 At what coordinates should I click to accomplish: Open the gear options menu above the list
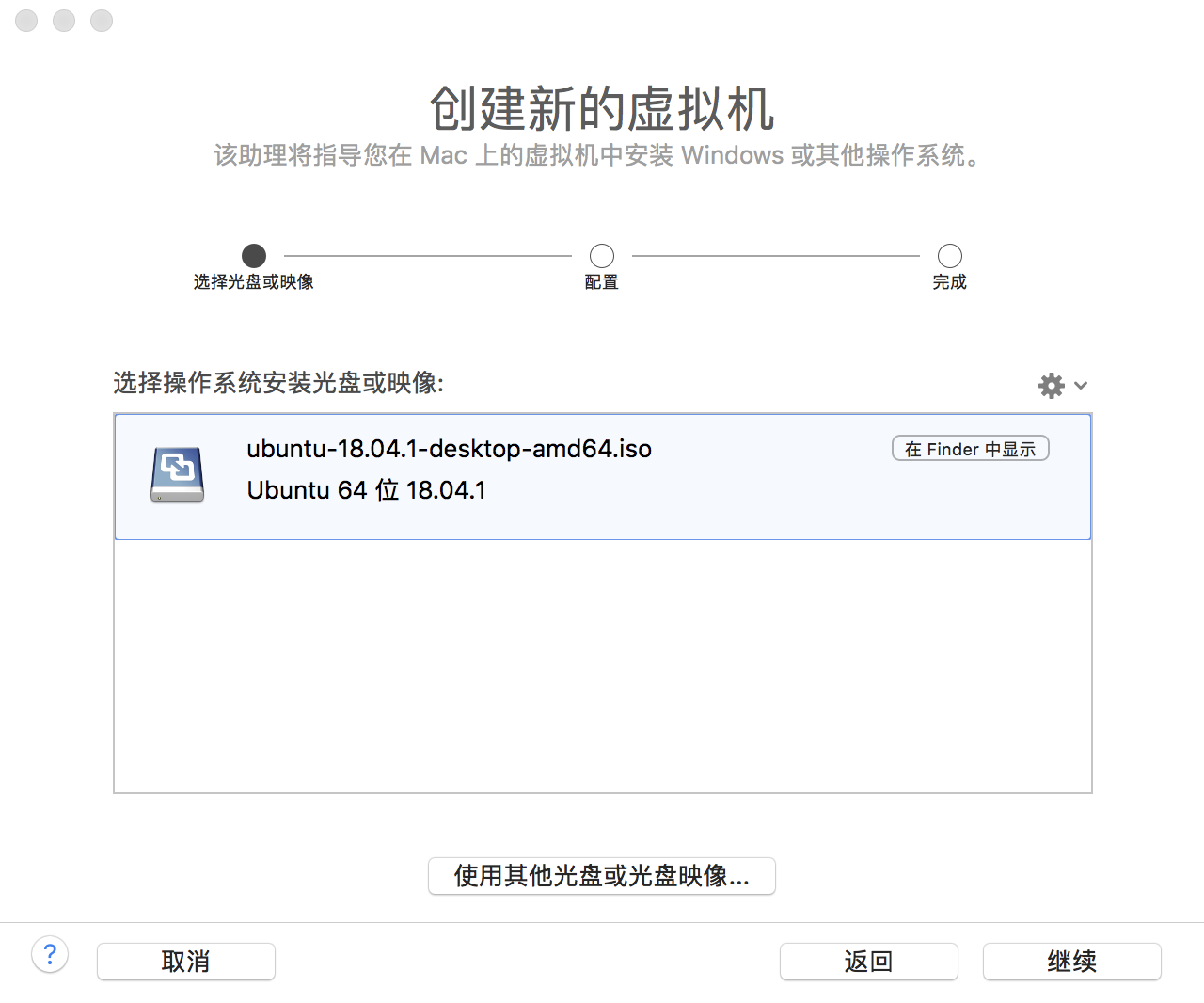point(1063,385)
